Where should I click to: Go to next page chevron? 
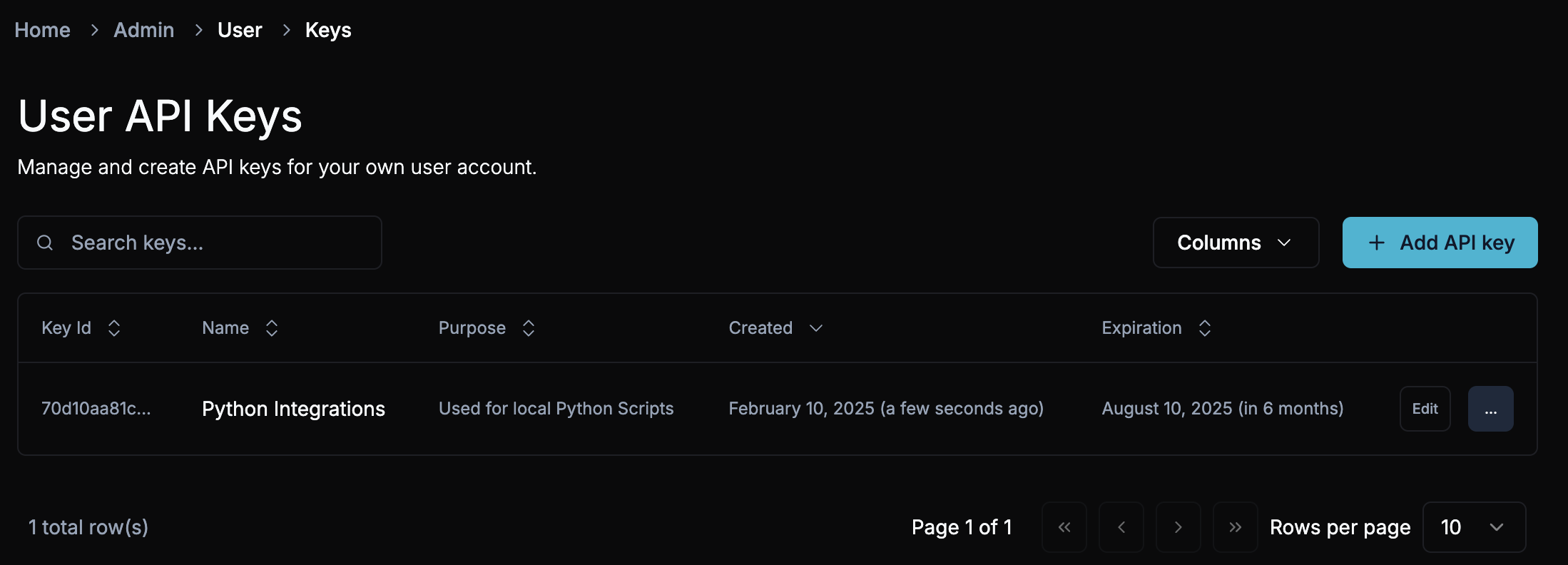click(x=1178, y=527)
